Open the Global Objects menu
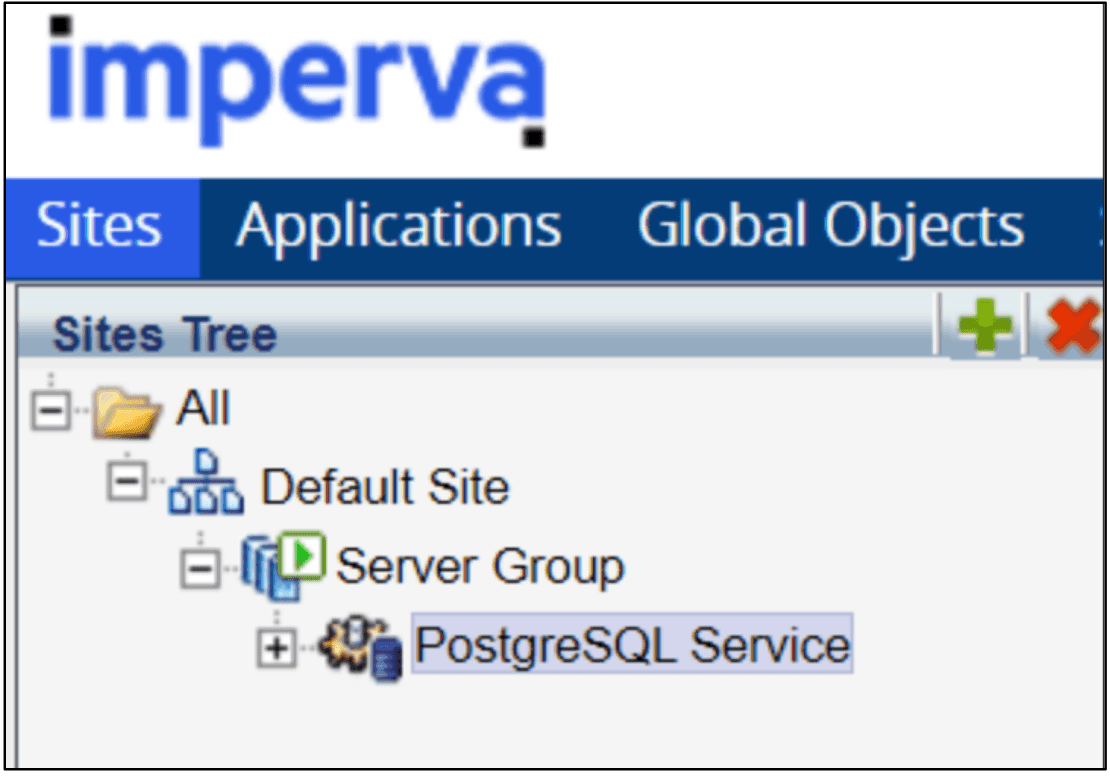 click(x=831, y=226)
